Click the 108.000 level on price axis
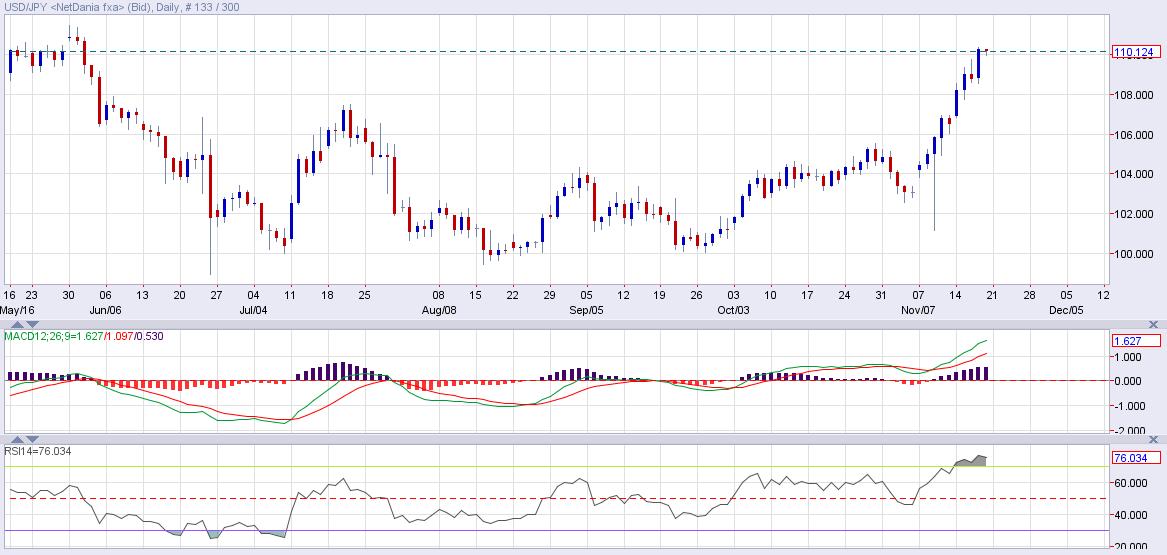The height and width of the screenshot is (555, 1167). [1135, 95]
